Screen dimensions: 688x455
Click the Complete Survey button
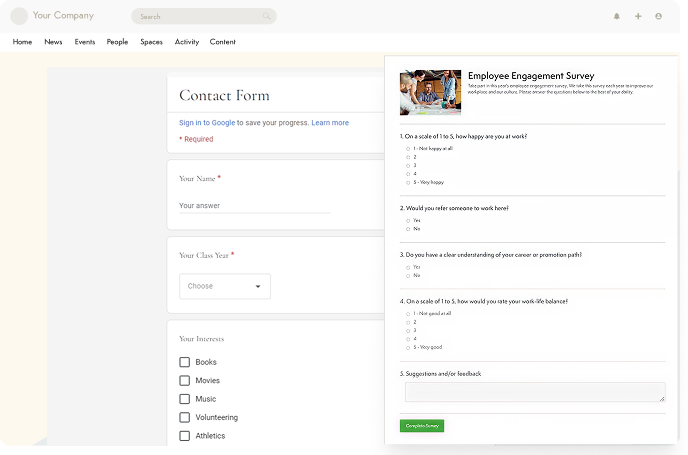point(422,426)
